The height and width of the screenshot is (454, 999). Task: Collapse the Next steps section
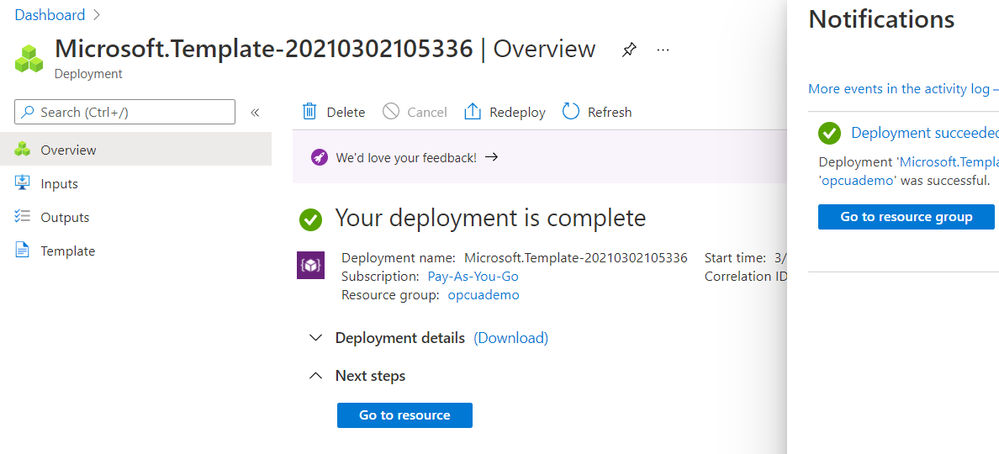pyautogui.click(x=315, y=376)
